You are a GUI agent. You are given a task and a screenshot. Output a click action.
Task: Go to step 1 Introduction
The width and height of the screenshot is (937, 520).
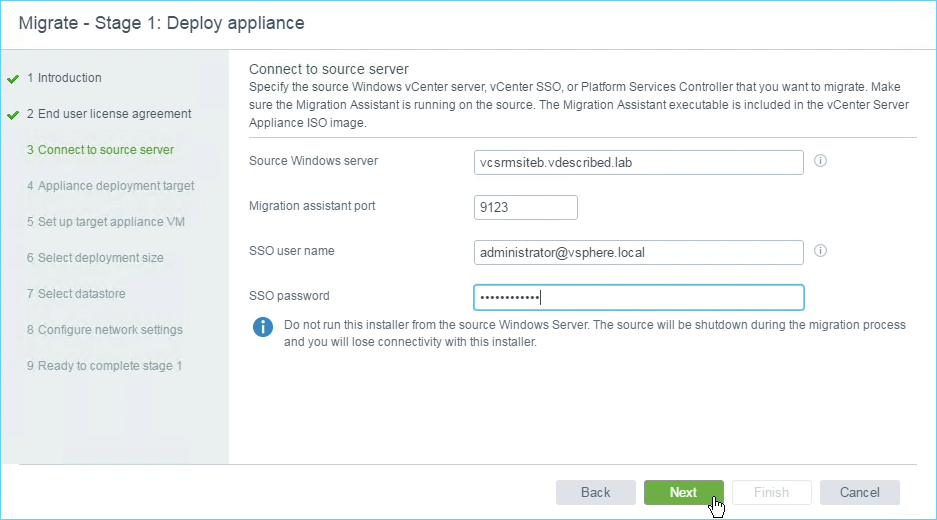(64, 78)
